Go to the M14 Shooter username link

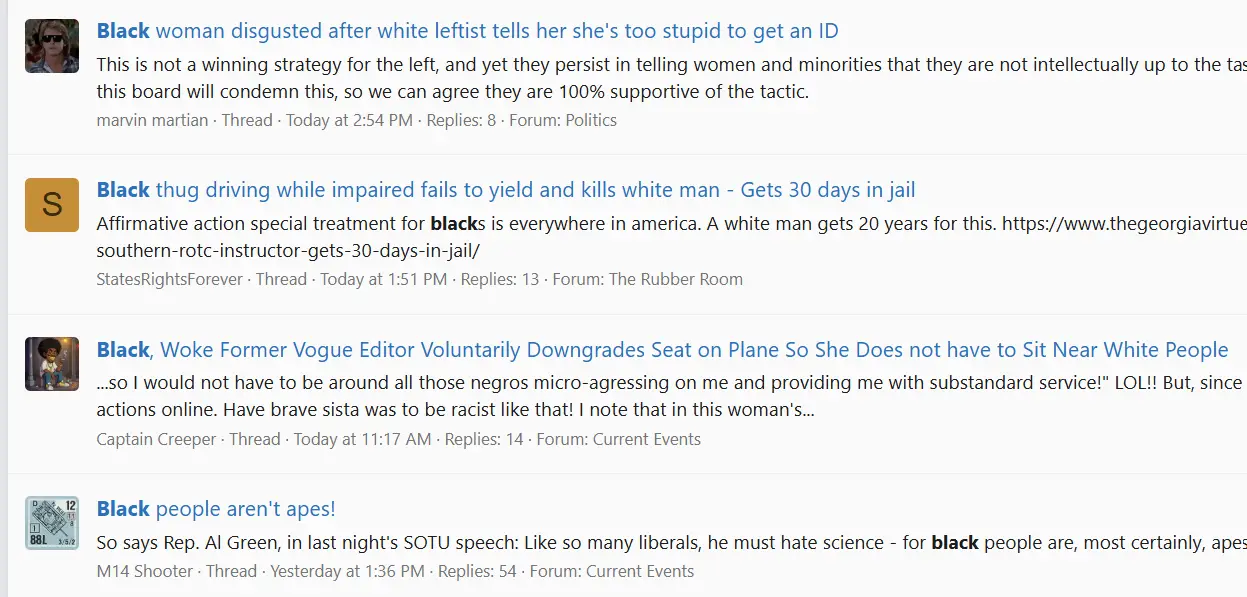(x=145, y=572)
